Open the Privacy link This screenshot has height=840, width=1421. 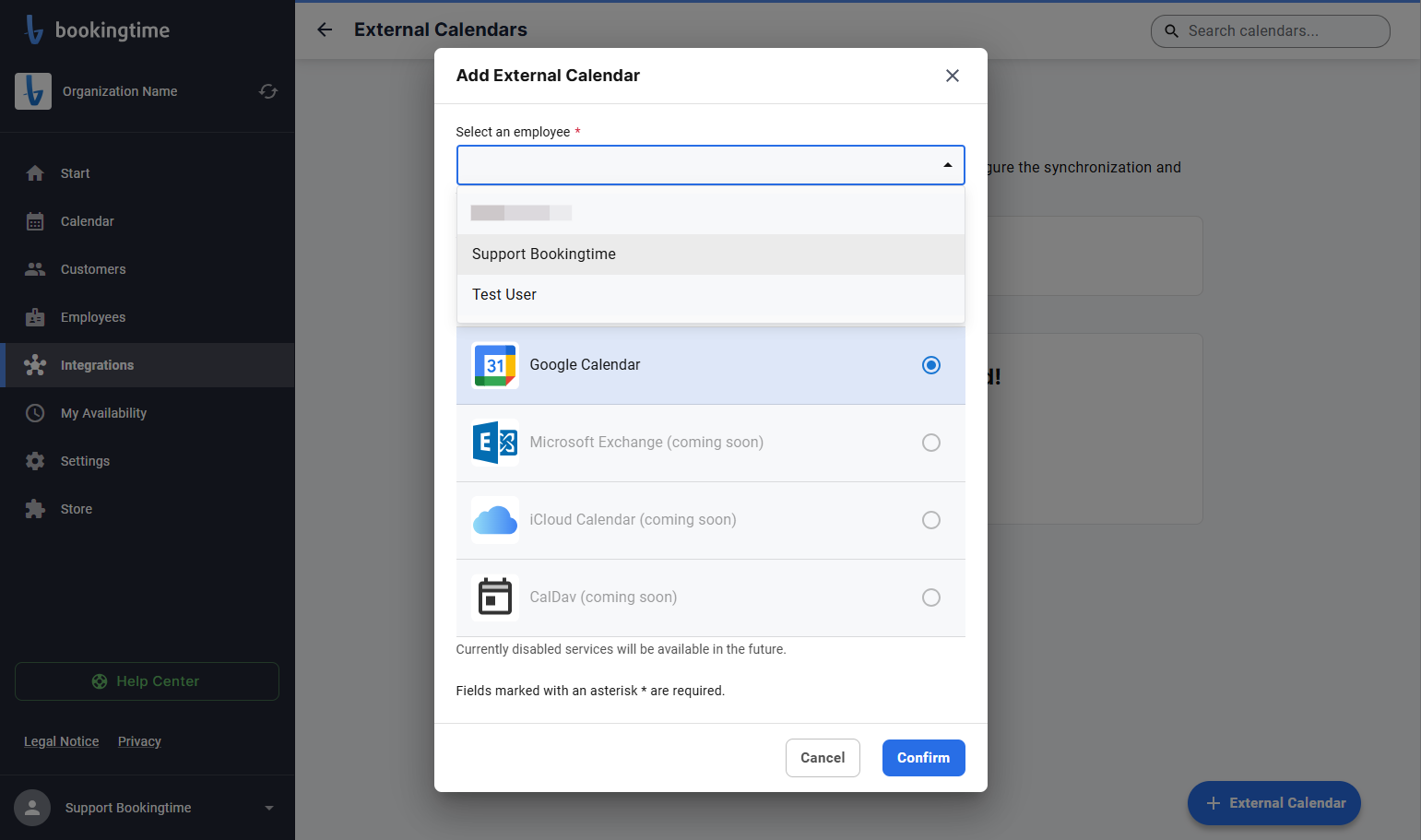click(x=139, y=741)
